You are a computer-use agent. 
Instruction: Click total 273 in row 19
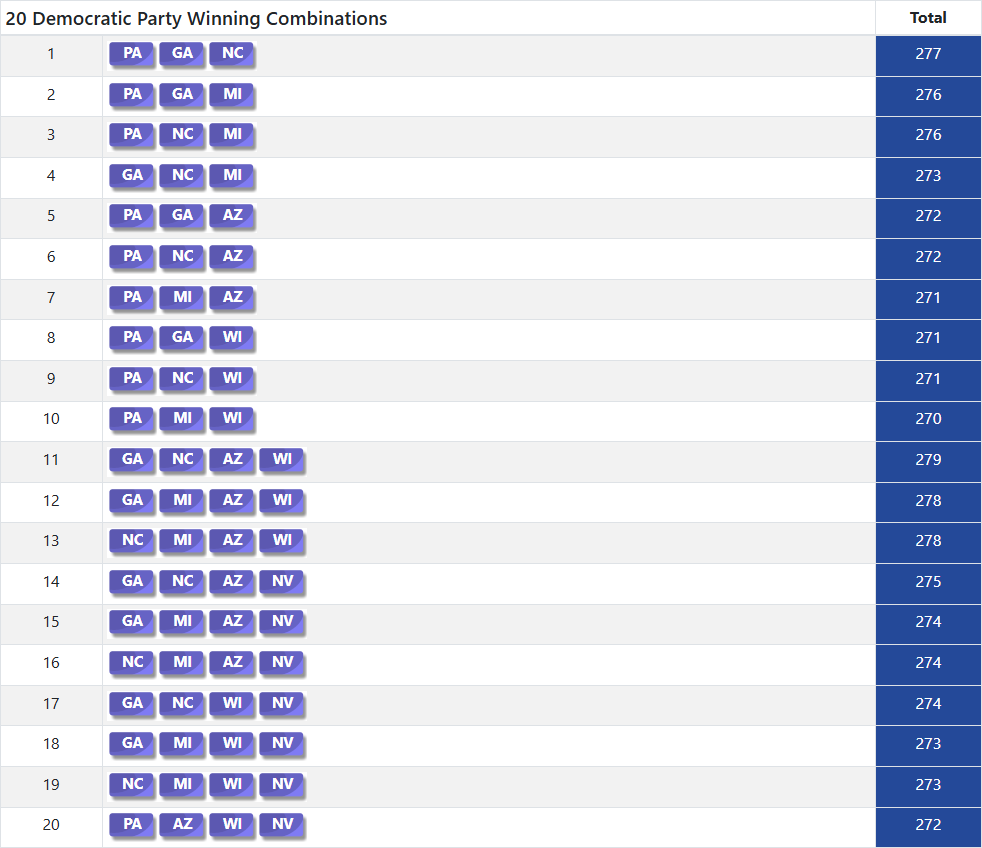[928, 785]
